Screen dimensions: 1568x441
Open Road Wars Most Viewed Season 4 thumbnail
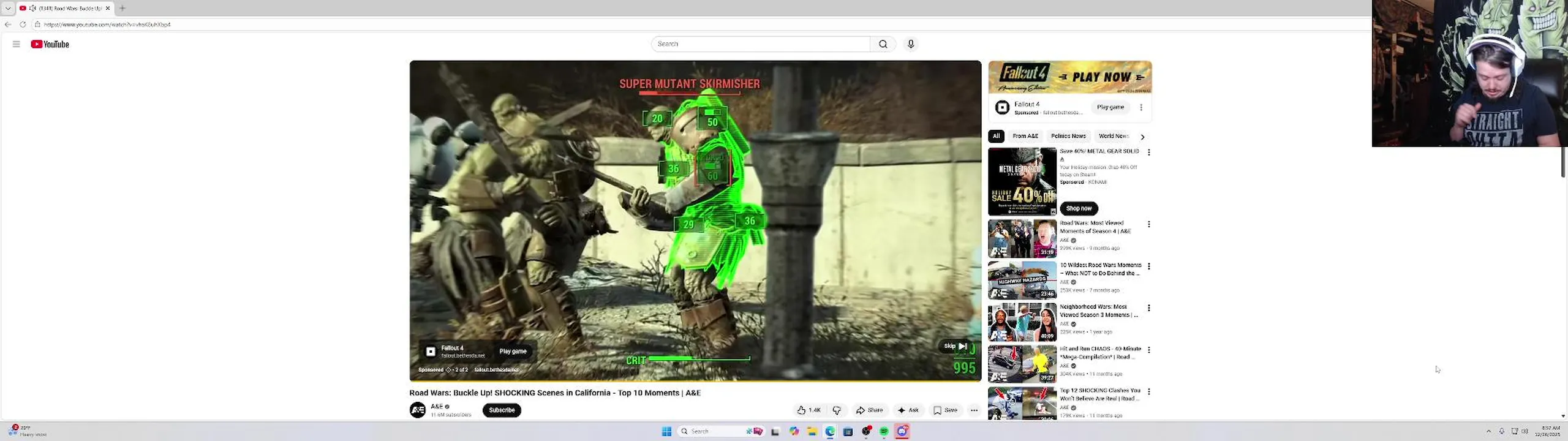coord(1022,238)
